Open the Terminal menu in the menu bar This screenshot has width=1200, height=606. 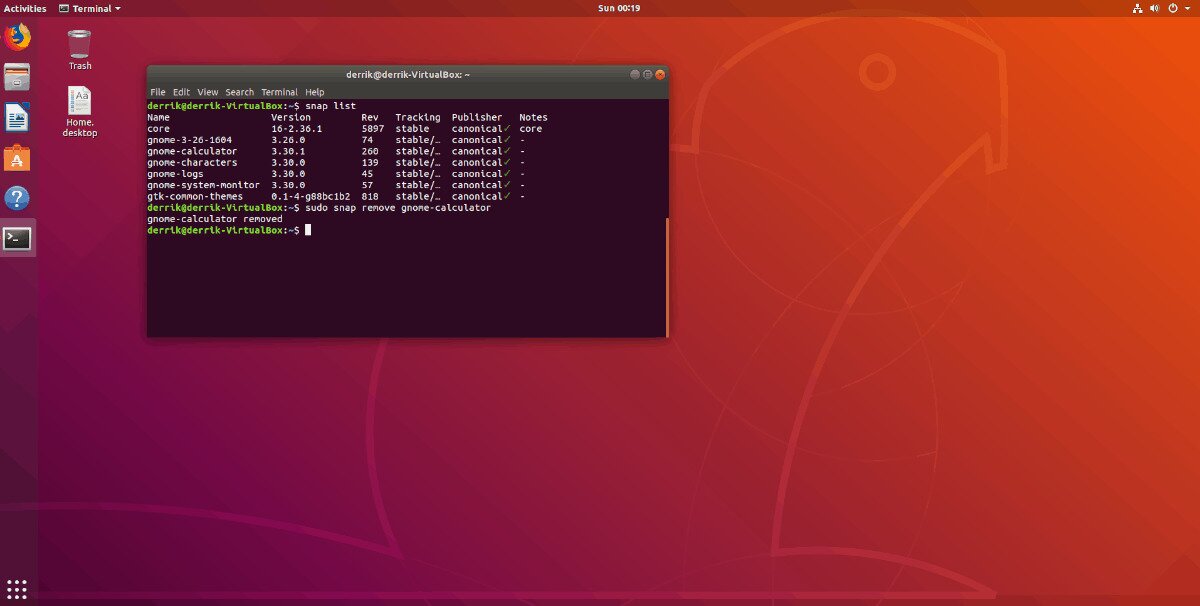tap(280, 91)
